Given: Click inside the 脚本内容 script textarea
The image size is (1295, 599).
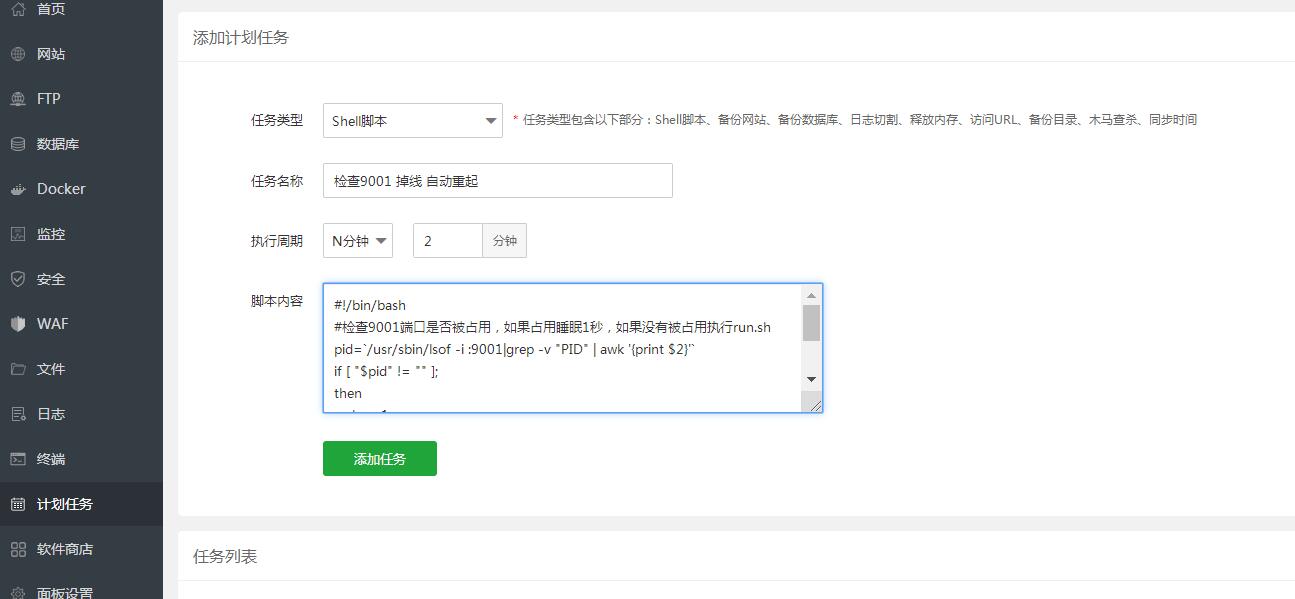Looking at the screenshot, I should coord(563,348).
